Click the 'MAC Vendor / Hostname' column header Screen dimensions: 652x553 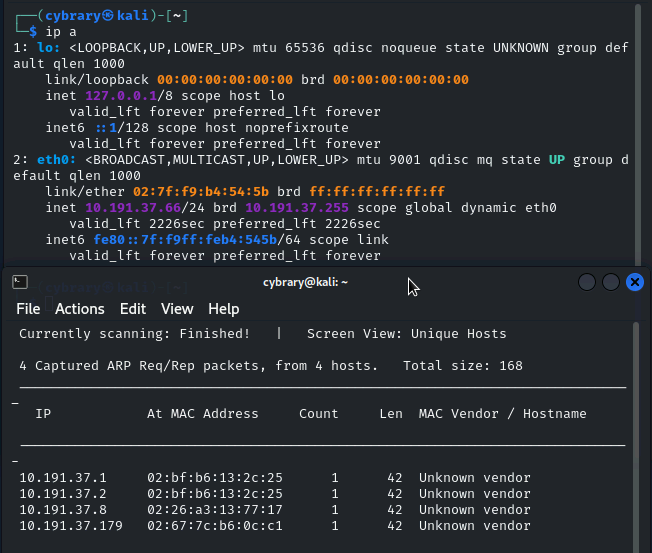(502, 414)
